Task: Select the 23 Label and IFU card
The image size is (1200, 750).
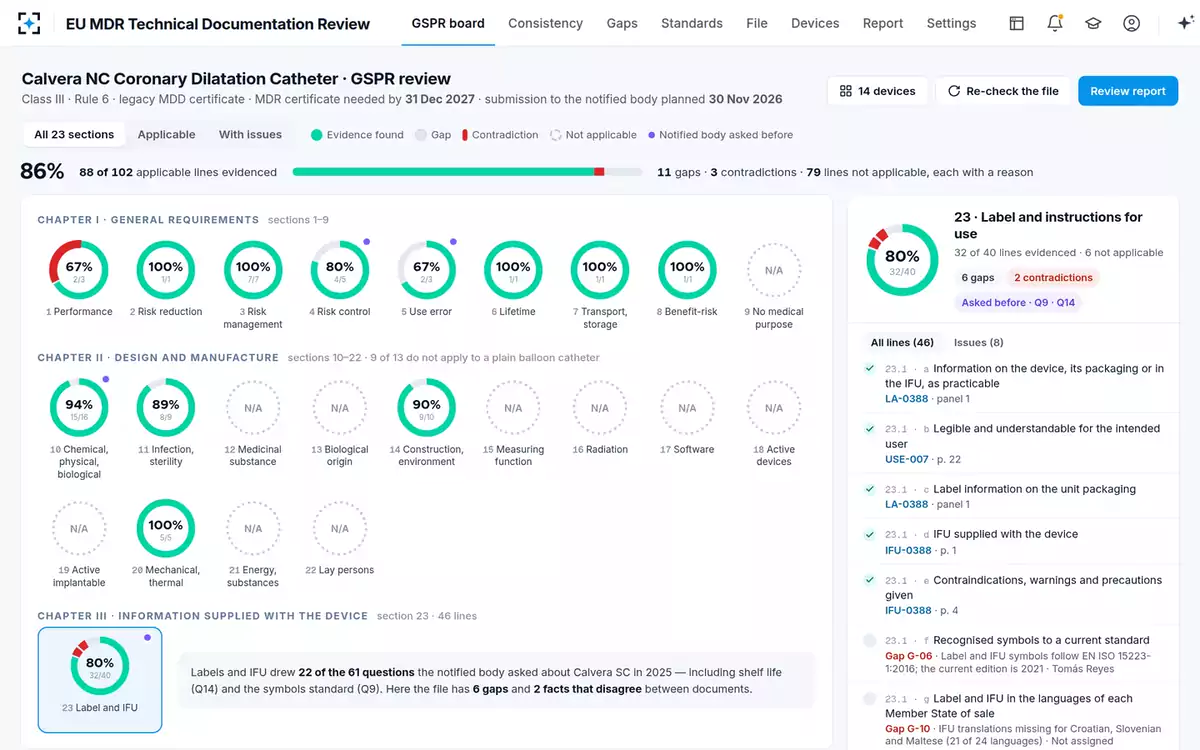Action: (100, 679)
